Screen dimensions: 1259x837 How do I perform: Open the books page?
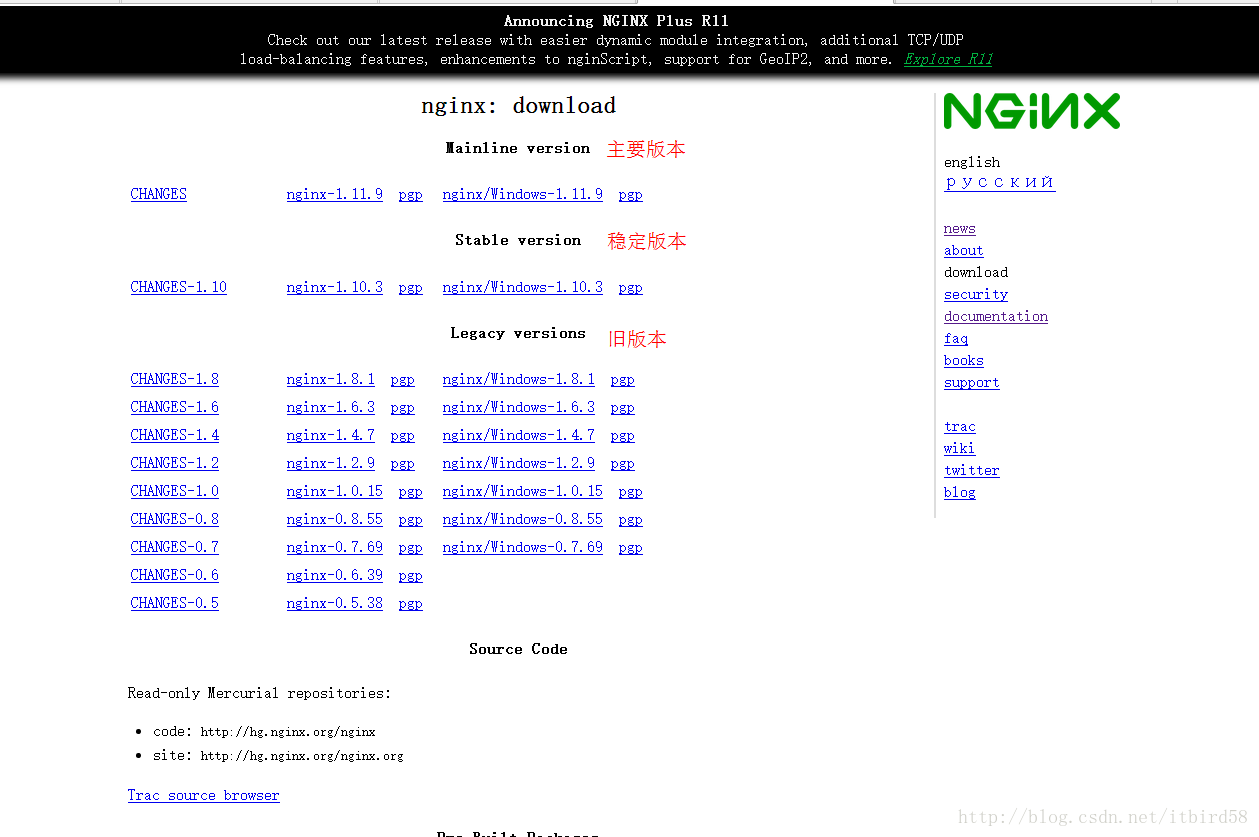[x=963, y=360]
